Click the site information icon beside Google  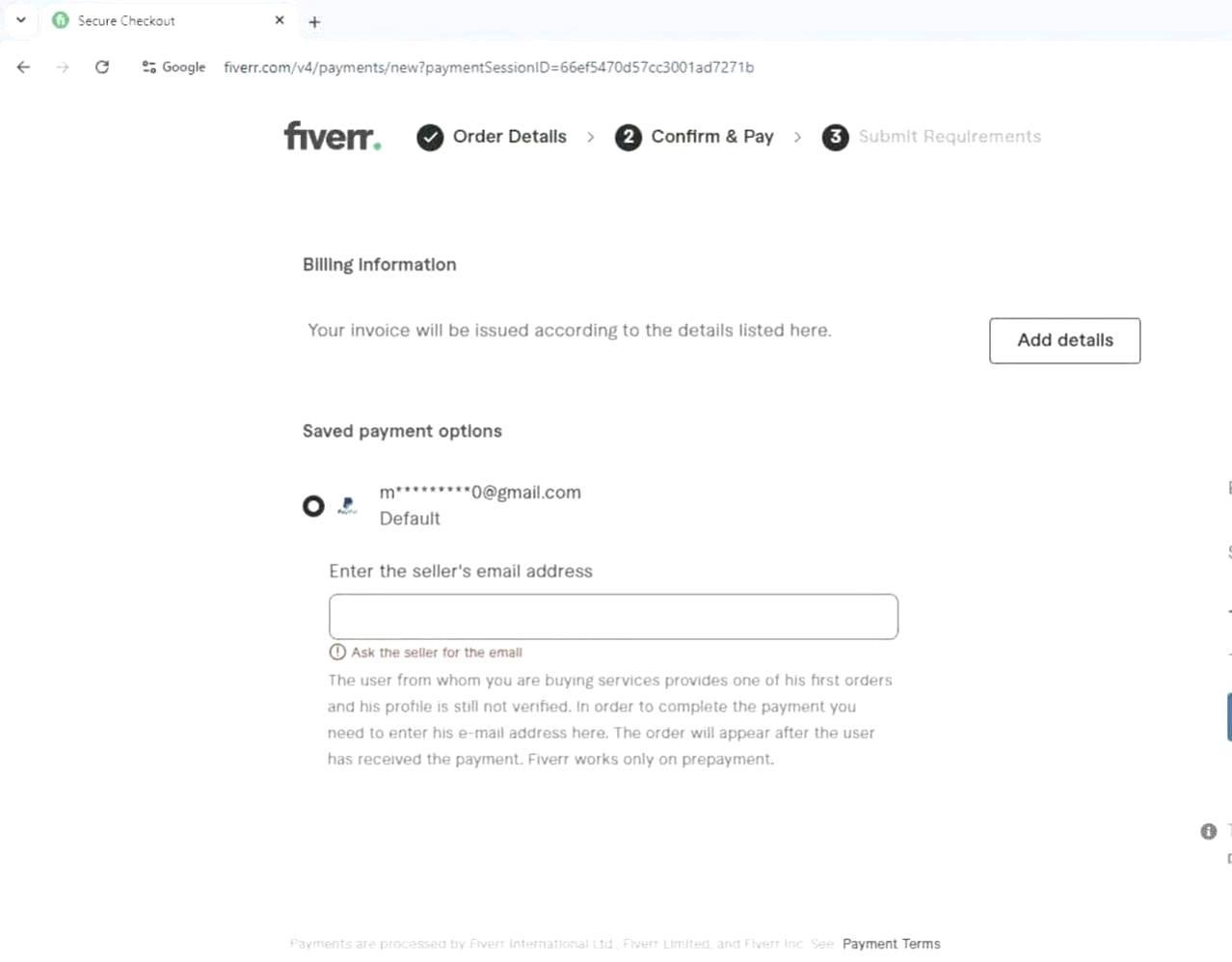click(149, 67)
